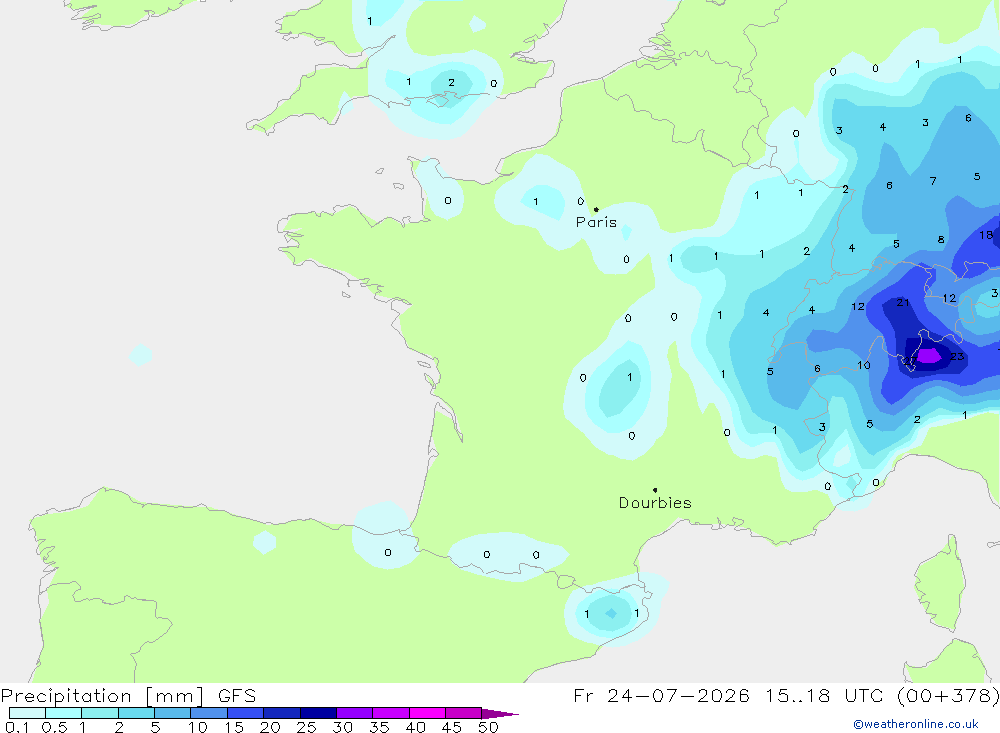Click the 'GFS' model name text
Screen dimensions: 1000x733
coord(237,696)
